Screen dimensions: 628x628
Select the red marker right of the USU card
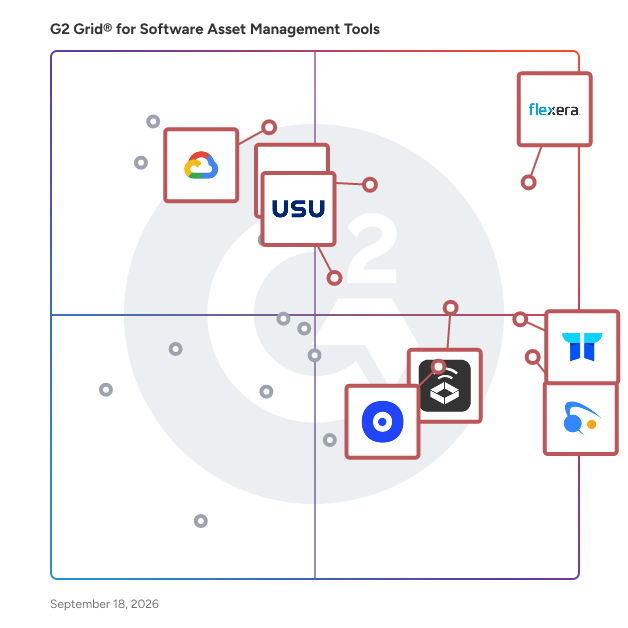point(370,185)
